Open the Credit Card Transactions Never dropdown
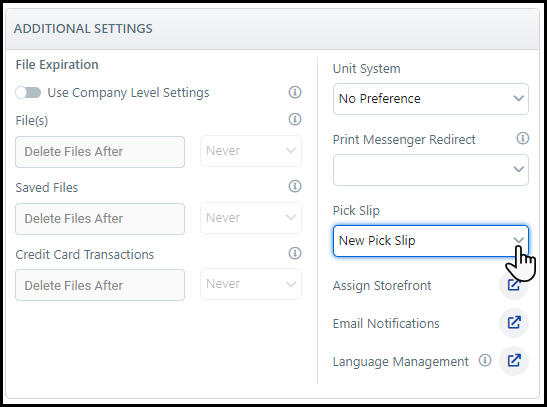Screen dimensions: 547x407 click(251, 284)
